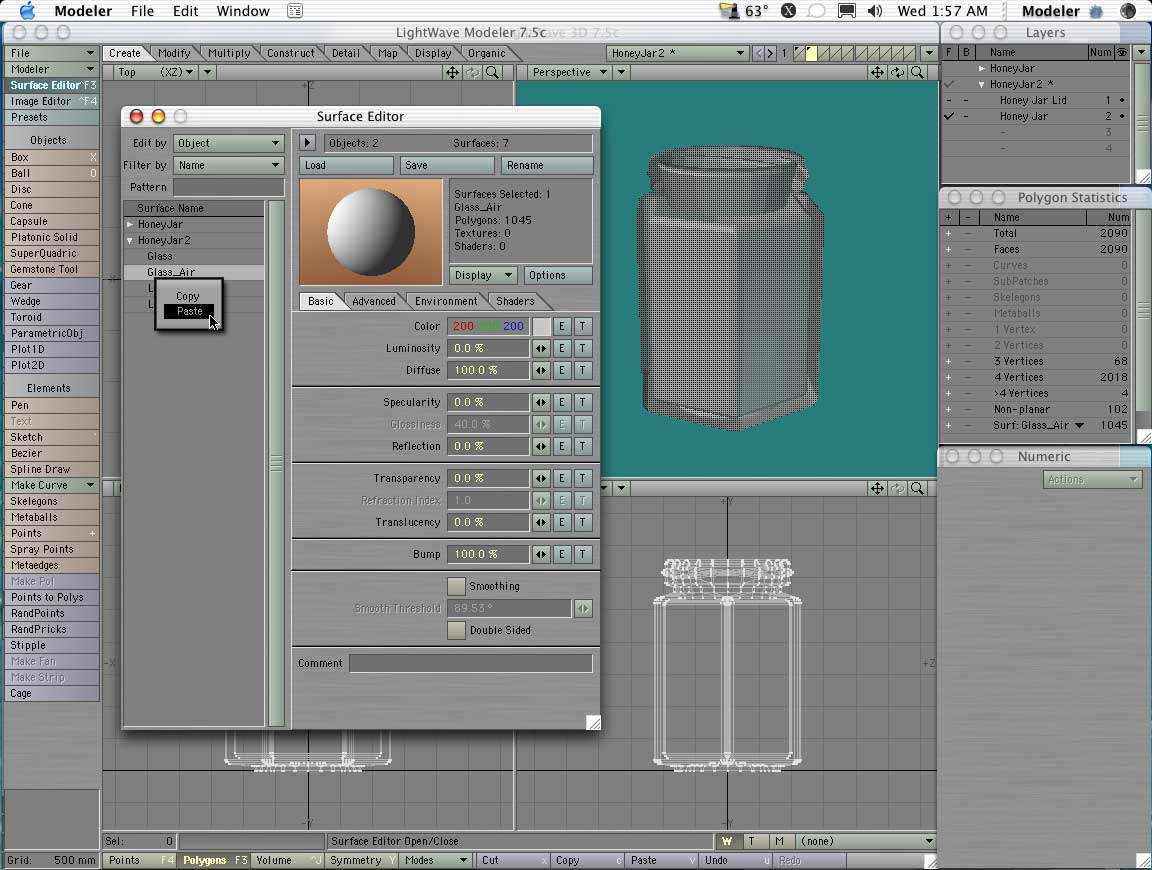Toggle visibility dot for Honey Jar layer
1152x870 pixels.
(x=1122, y=116)
